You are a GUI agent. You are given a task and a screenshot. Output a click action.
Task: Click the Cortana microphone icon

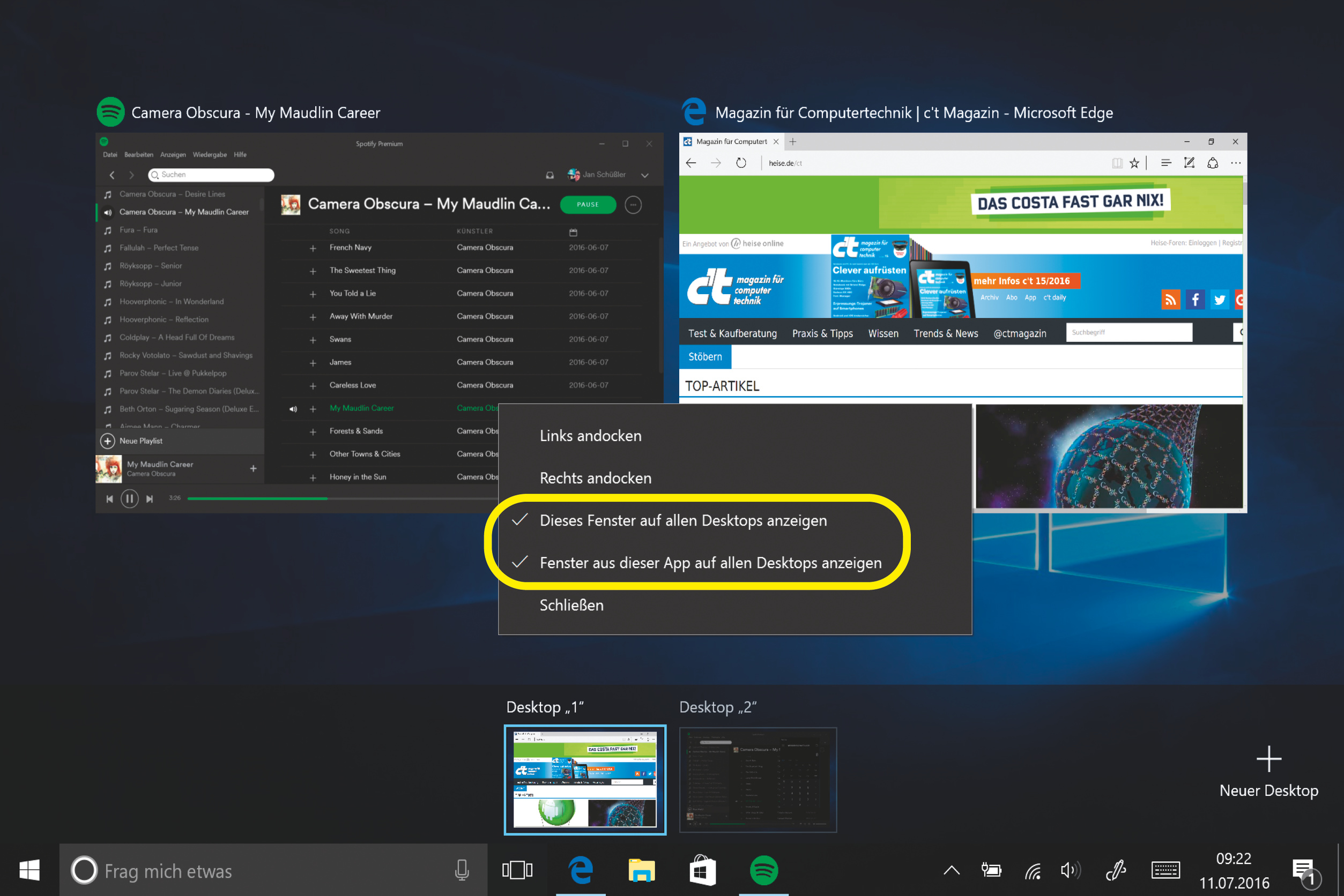coord(462,870)
